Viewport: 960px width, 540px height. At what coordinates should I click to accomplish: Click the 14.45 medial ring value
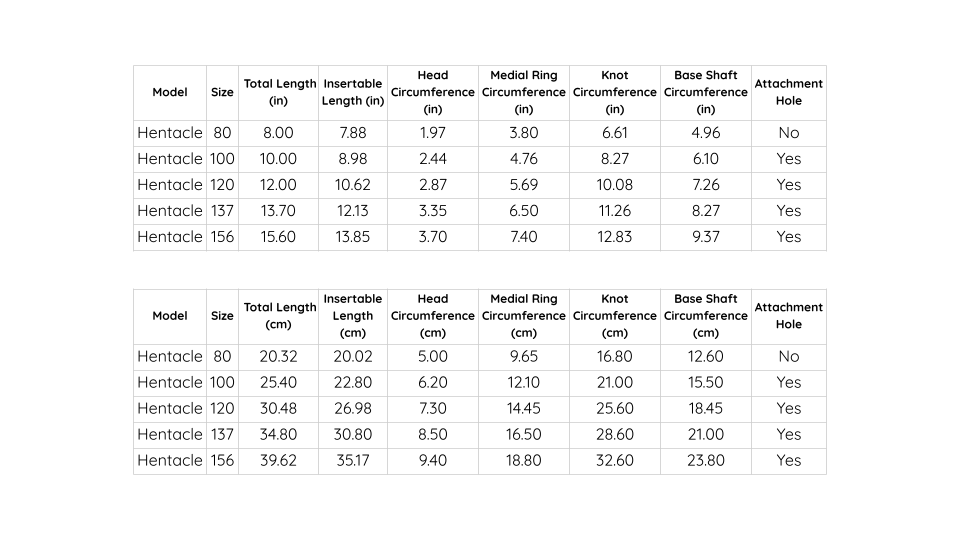tap(524, 409)
